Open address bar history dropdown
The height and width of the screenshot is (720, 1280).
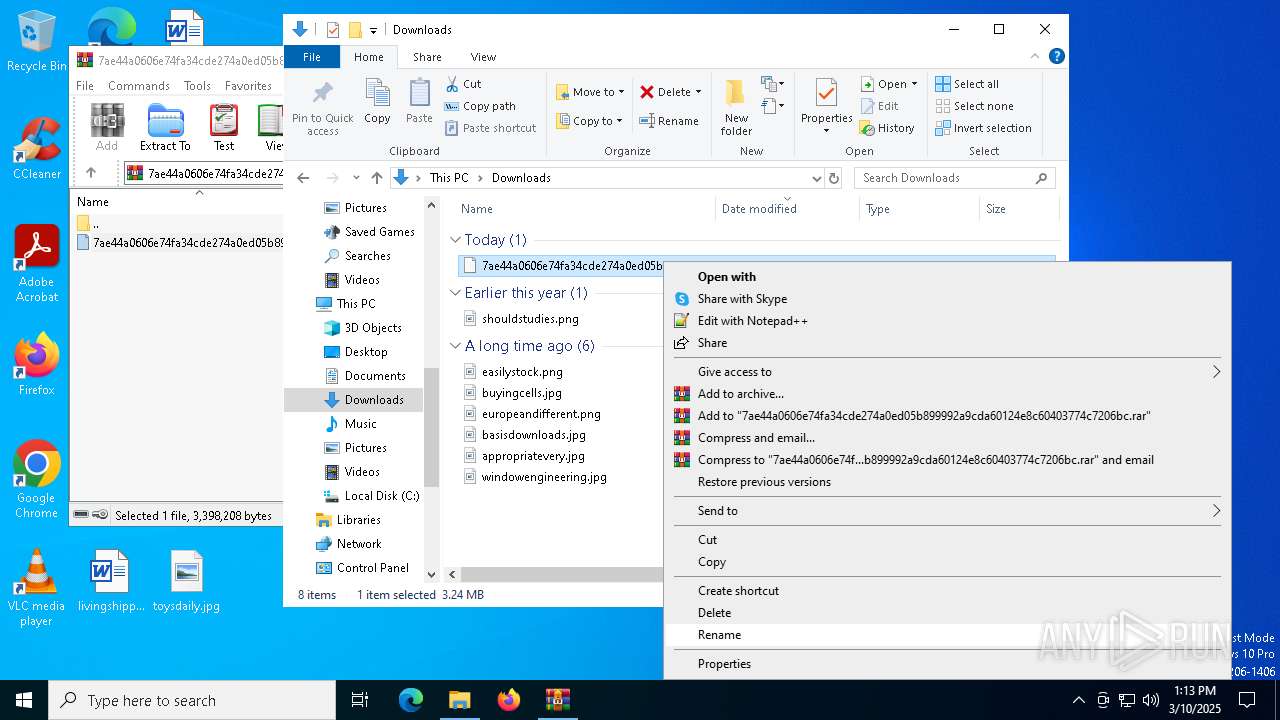[x=816, y=178]
